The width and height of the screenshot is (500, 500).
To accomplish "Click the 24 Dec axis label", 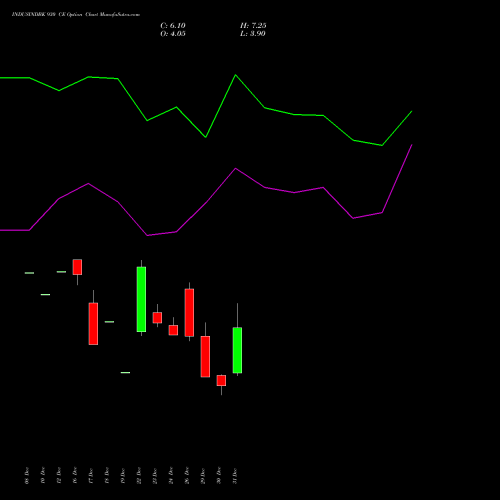I will pos(171,476).
